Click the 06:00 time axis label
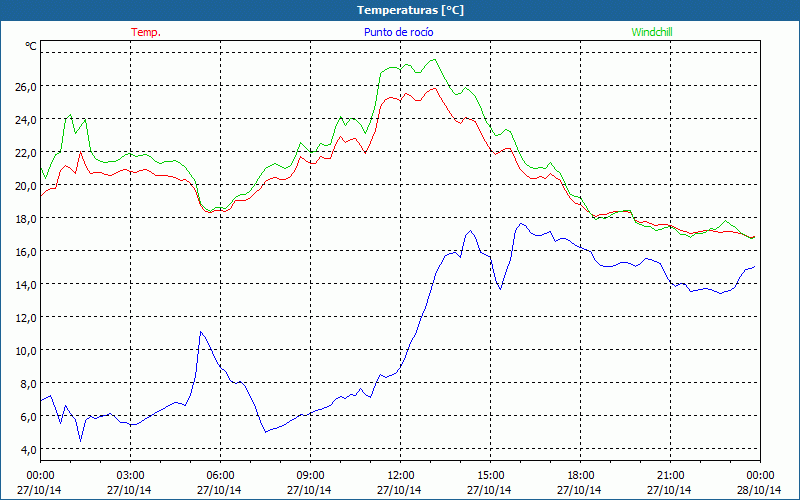The height and width of the screenshot is (500, 800). tap(220, 476)
